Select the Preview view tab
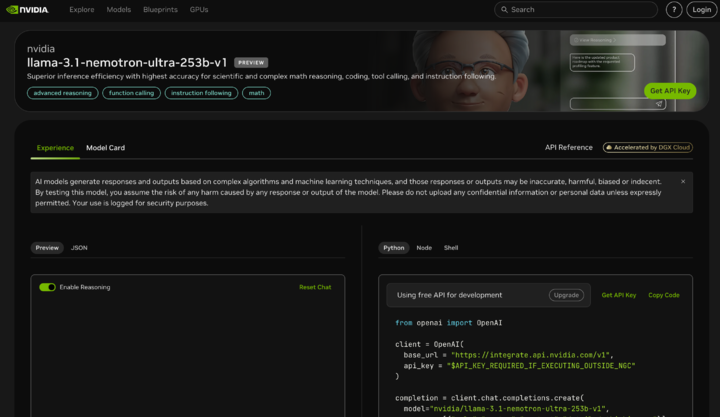Image resolution: width=720 pixels, height=417 pixels. (47, 248)
